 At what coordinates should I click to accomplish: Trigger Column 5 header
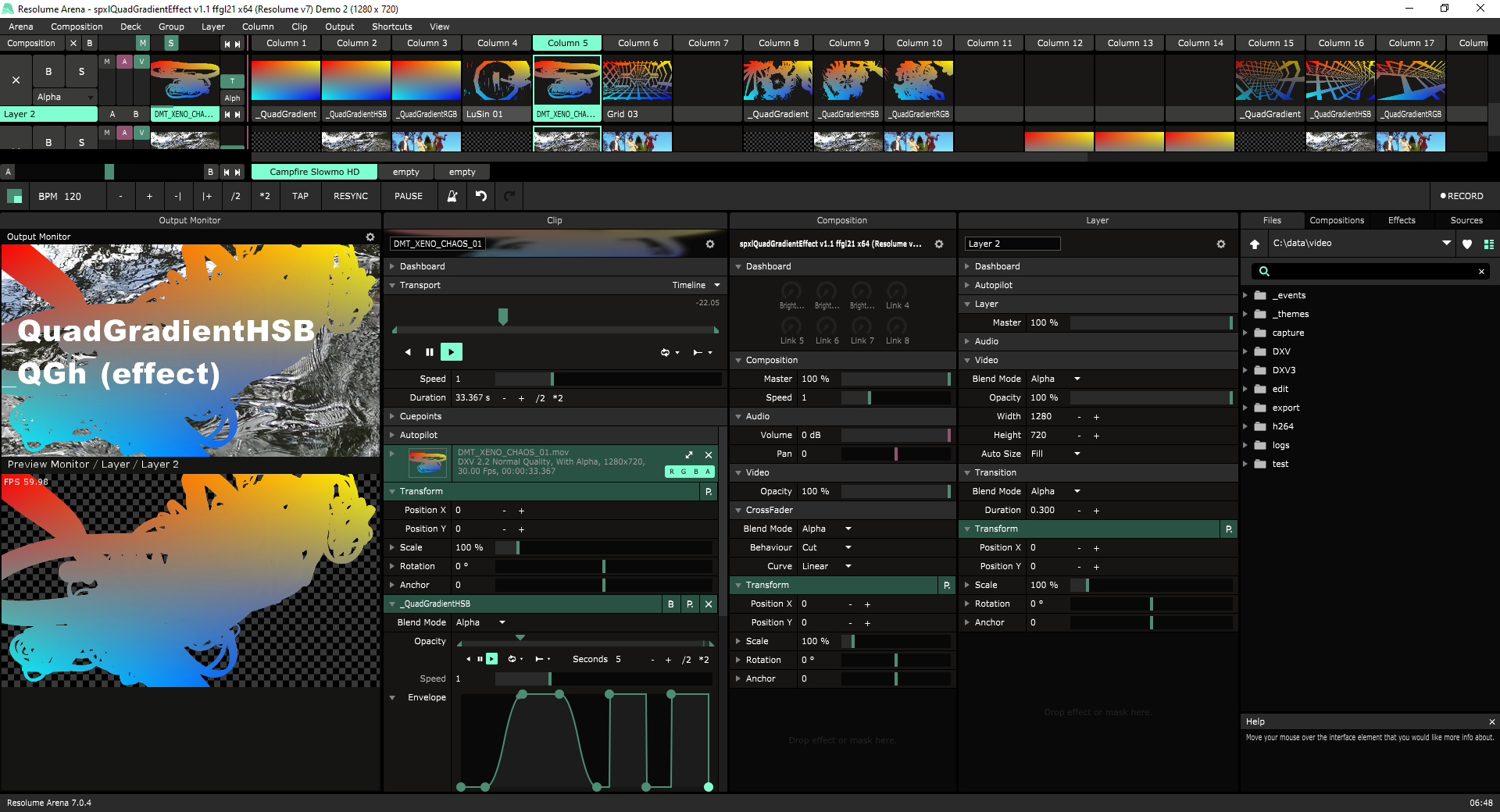pyautogui.click(x=567, y=43)
